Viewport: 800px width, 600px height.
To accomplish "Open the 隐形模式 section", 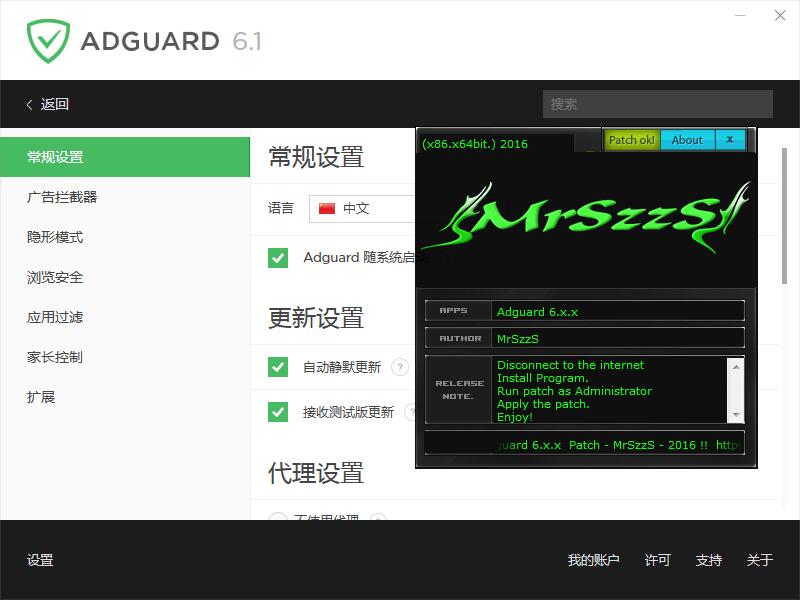I will click(55, 237).
